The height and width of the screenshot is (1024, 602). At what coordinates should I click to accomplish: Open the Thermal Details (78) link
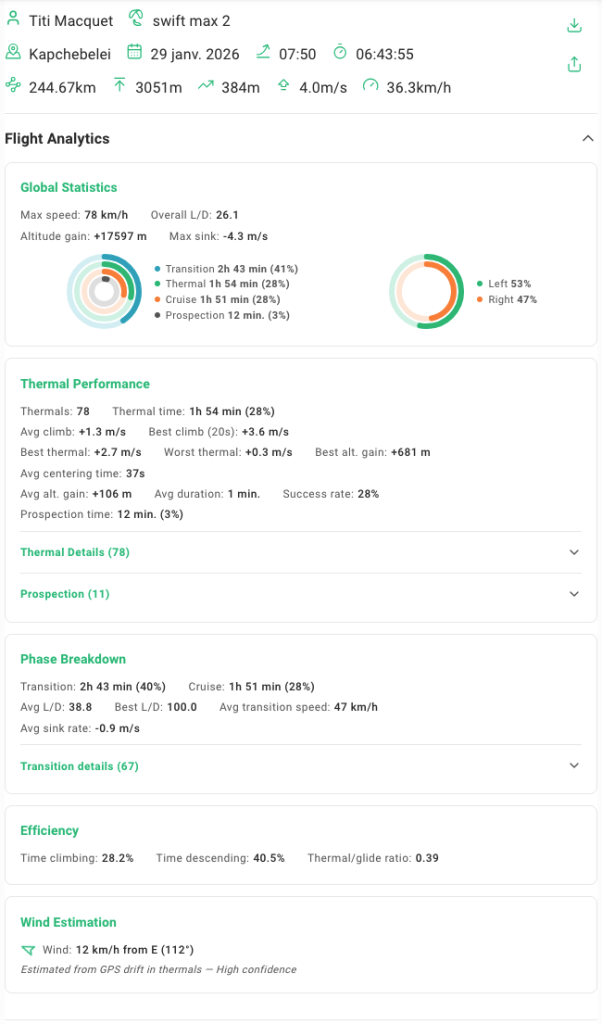click(x=75, y=552)
